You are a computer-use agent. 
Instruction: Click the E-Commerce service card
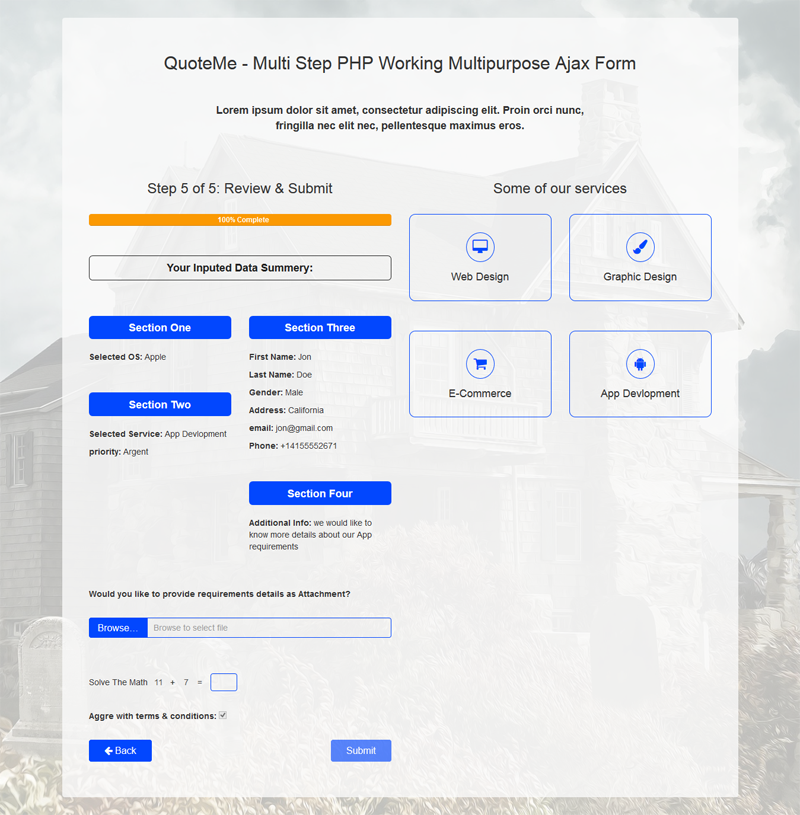pos(480,374)
